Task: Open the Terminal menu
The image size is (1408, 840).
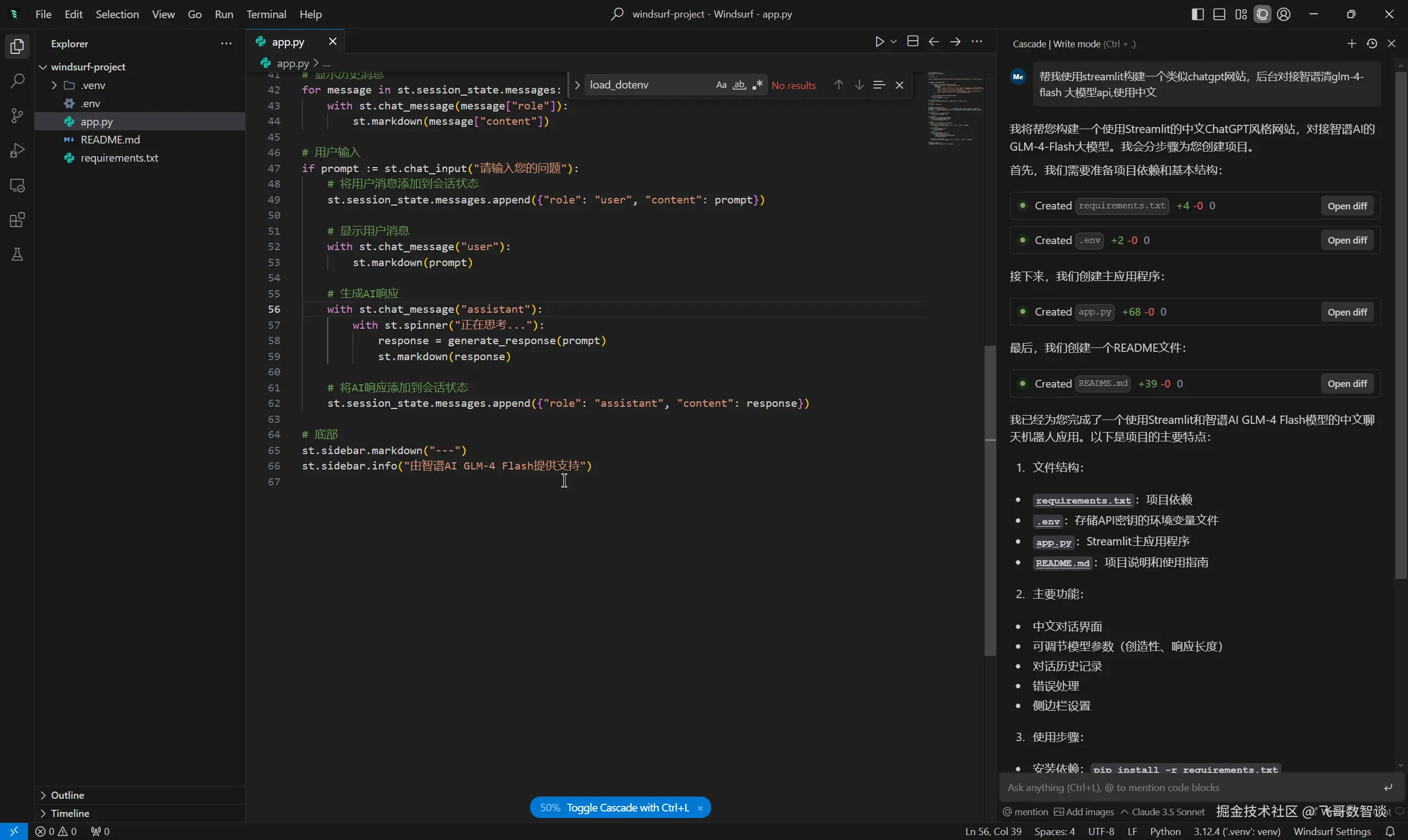Action: point(266,14)
